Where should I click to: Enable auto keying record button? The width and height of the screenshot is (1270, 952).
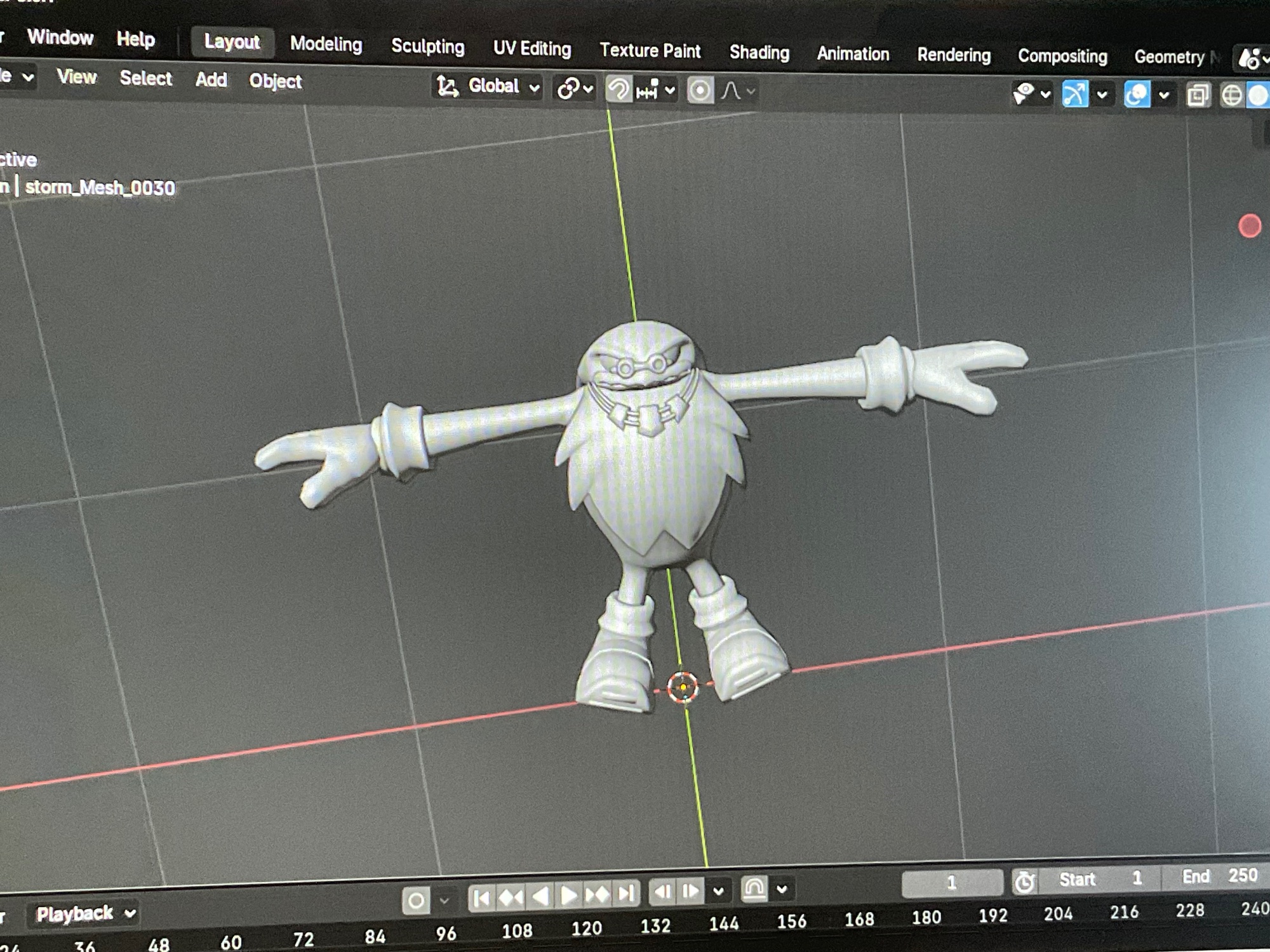point(416,901)
